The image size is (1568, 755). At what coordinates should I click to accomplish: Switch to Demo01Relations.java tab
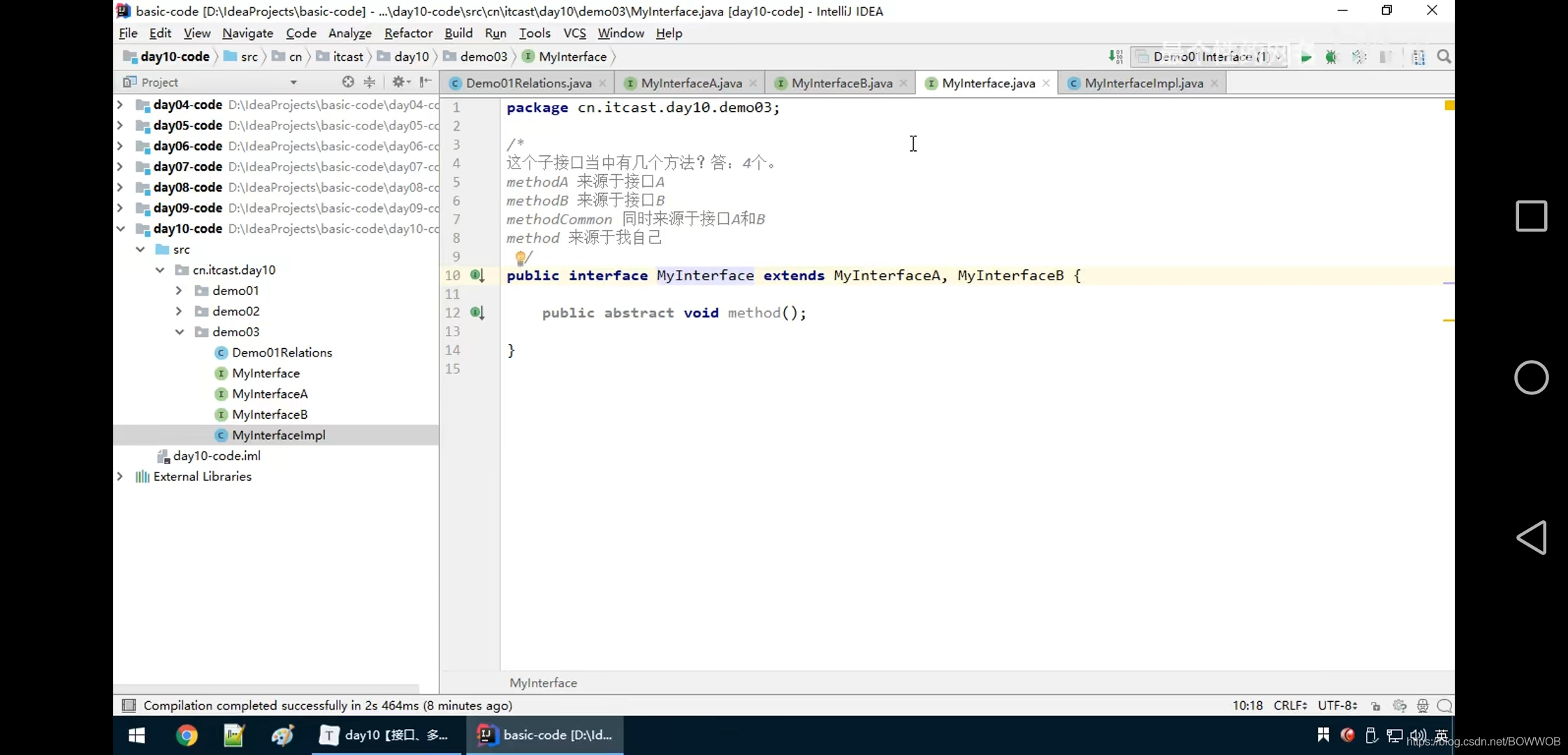coord(528,83)
